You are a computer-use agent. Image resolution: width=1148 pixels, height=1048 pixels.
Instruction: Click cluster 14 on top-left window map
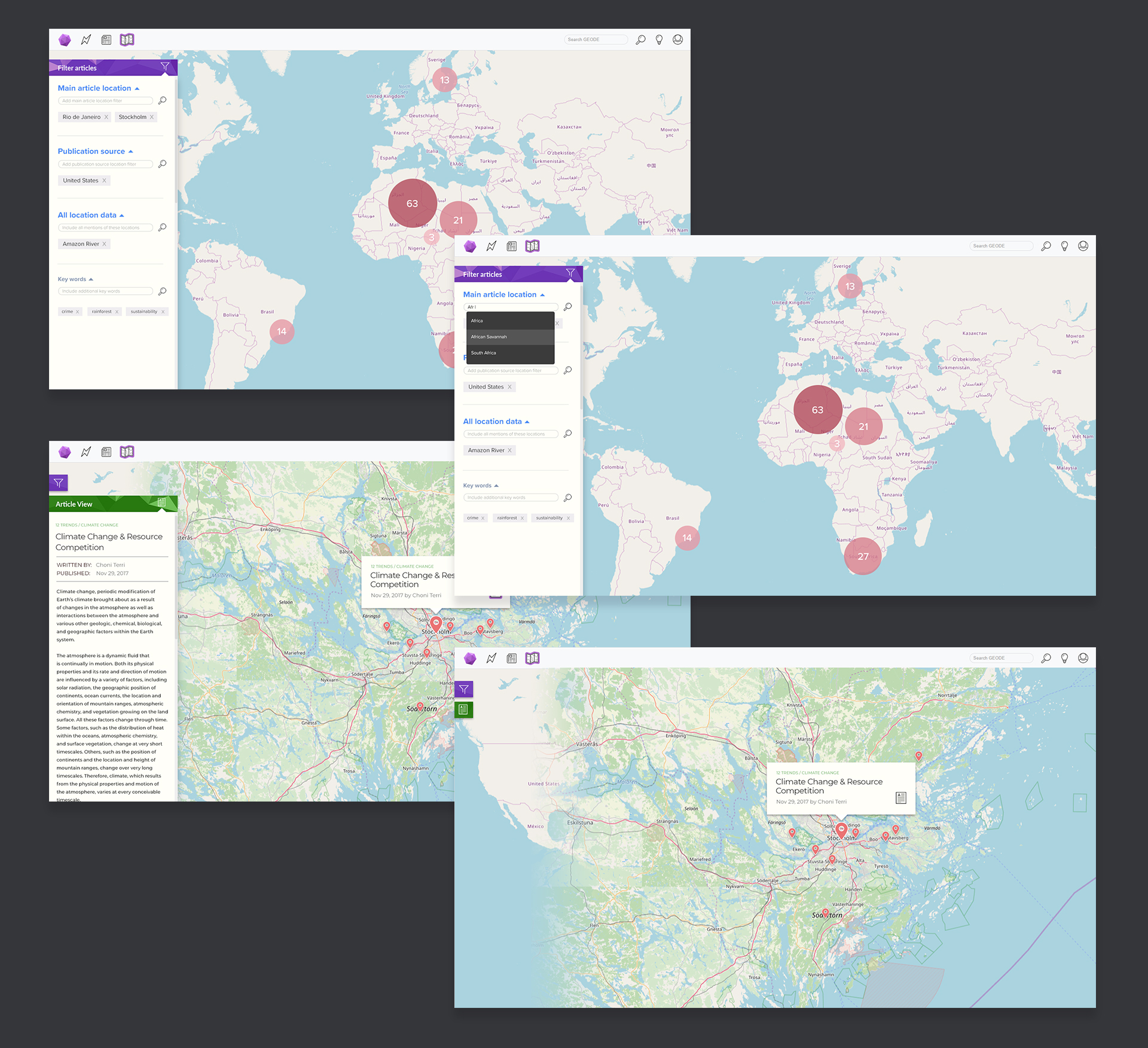[x=282, y=331]
